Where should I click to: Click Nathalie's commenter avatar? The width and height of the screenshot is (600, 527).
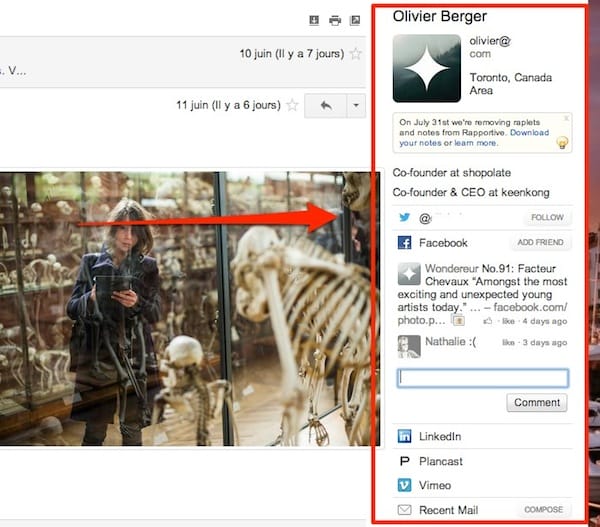(x=409, y=346)
